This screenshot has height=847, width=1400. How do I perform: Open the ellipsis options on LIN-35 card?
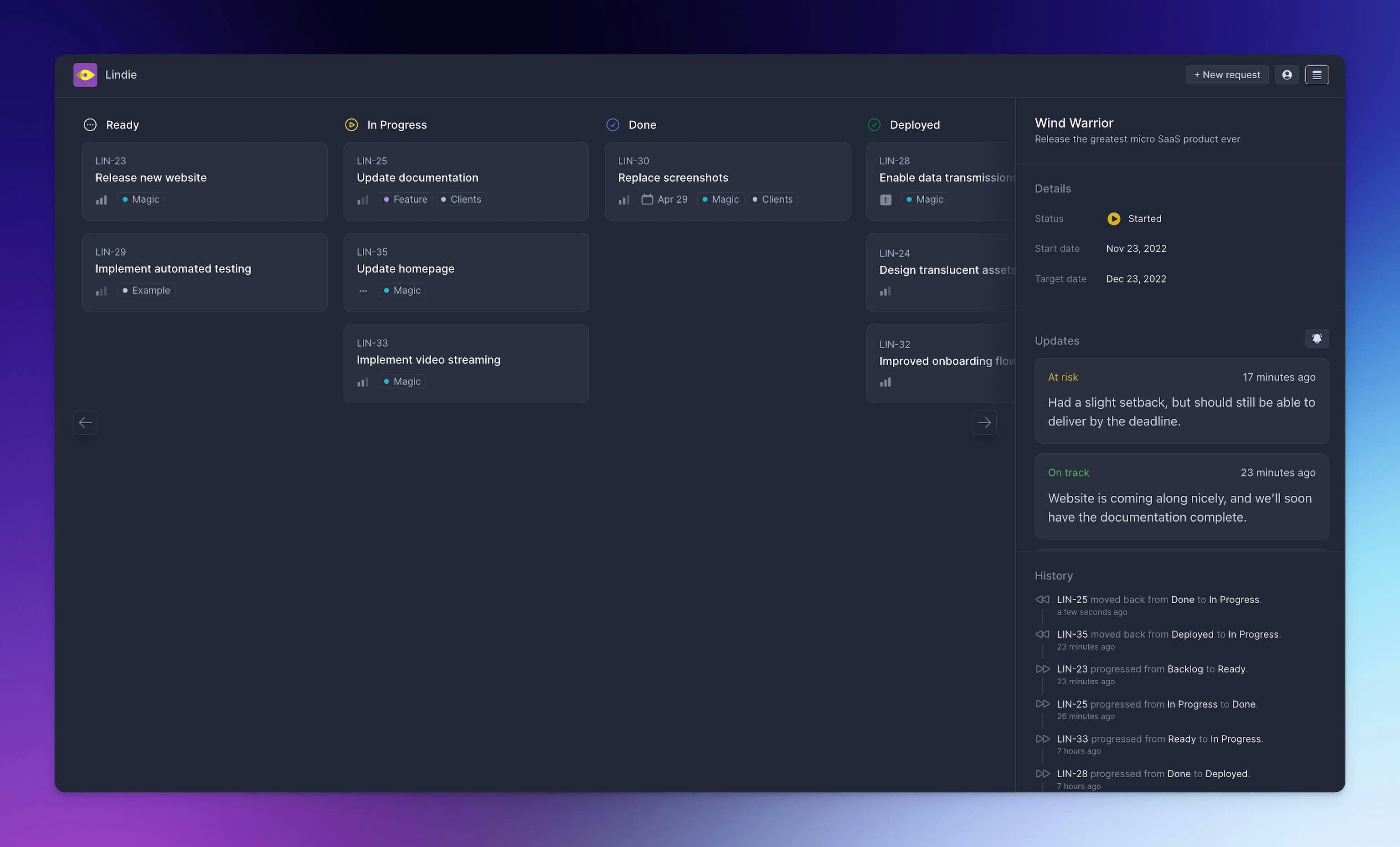click(362, 290)
